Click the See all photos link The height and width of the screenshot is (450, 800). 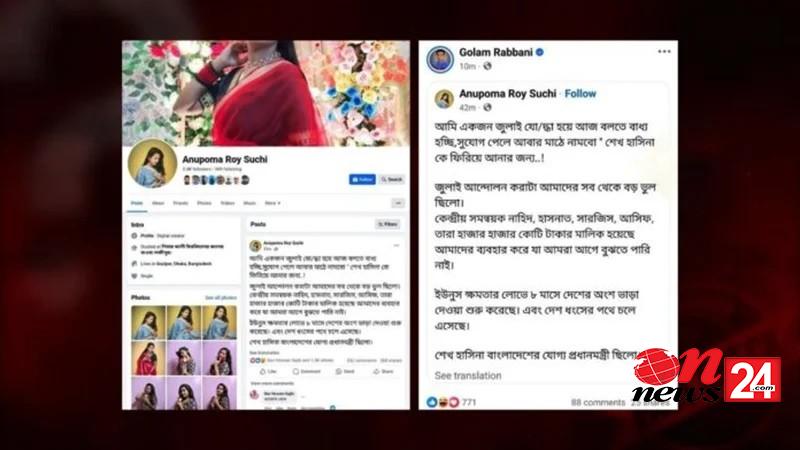220,297
